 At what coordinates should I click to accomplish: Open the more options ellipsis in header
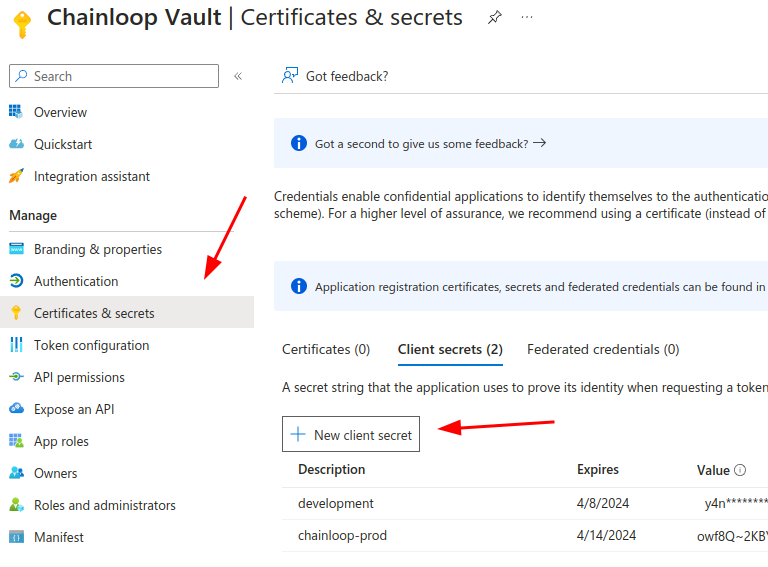click(527, 17)
